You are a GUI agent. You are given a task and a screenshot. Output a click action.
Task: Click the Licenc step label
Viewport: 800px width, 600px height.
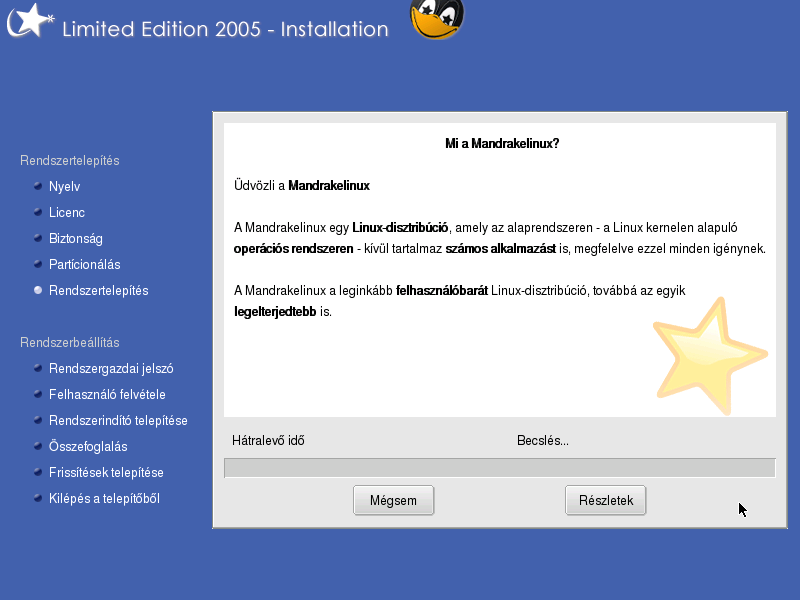(x=67, y=212)
